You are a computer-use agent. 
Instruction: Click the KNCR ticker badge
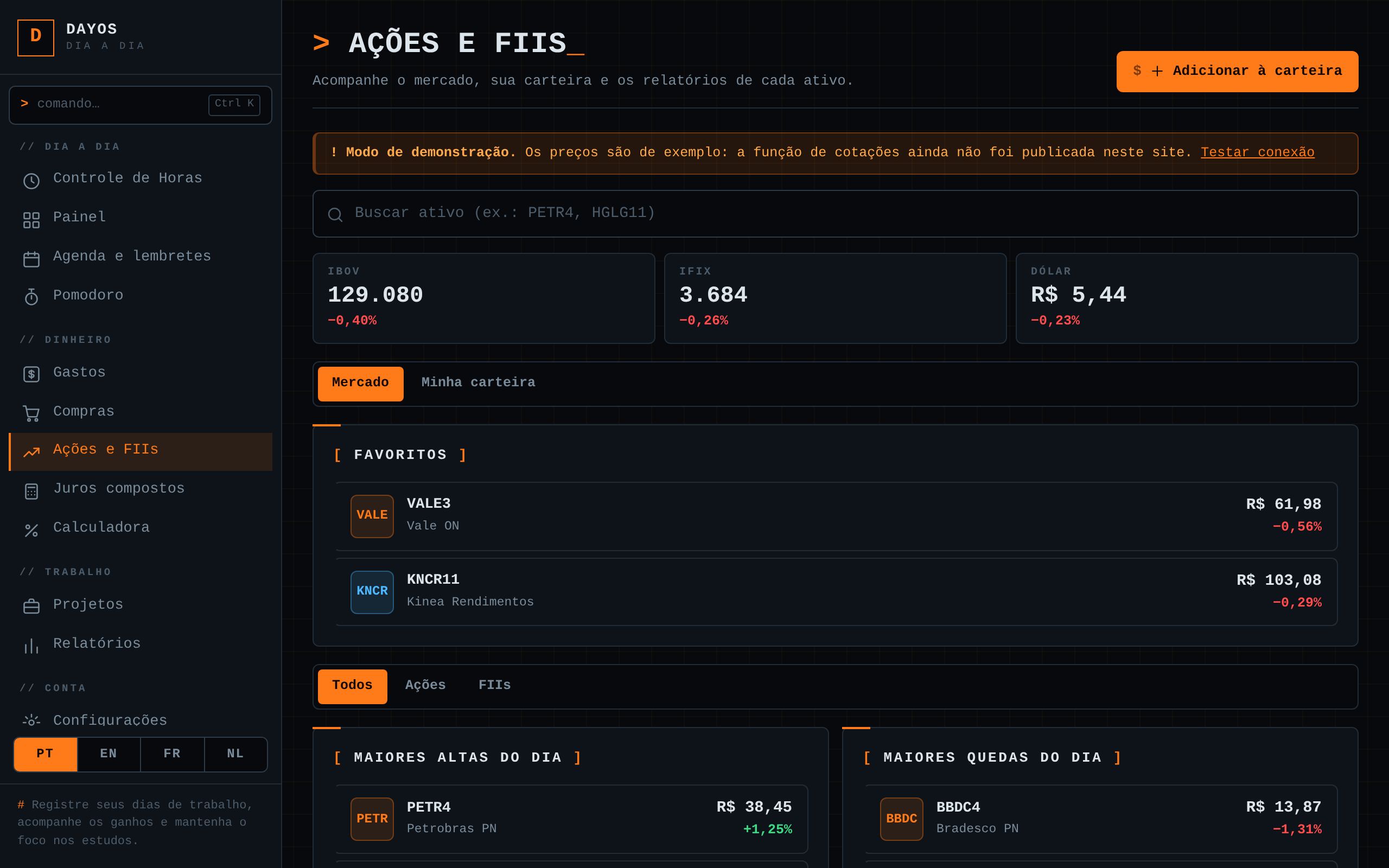[x=372, y=592]
